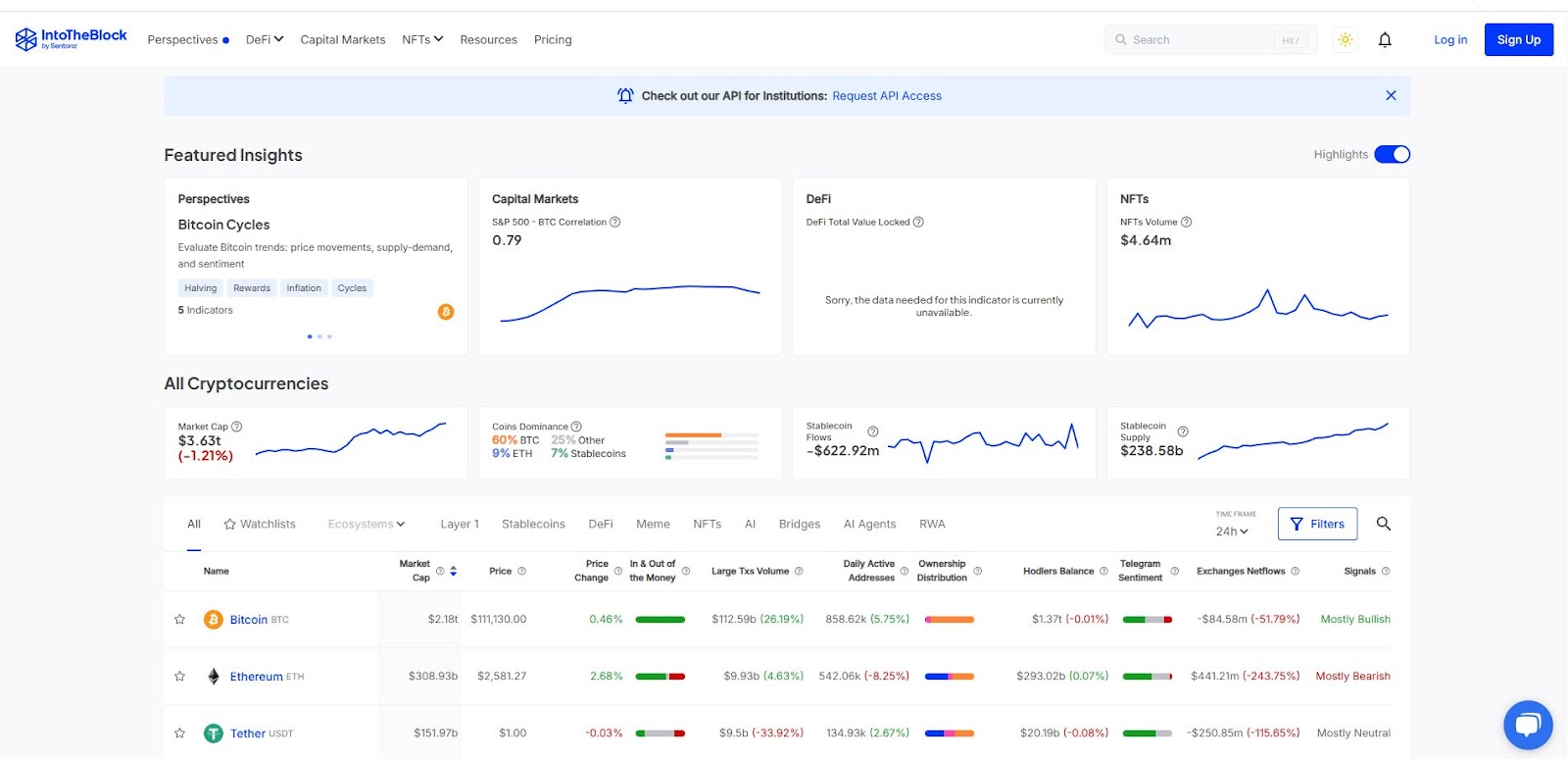
Task: Click the Inflation tag
Action: (304, 288)
